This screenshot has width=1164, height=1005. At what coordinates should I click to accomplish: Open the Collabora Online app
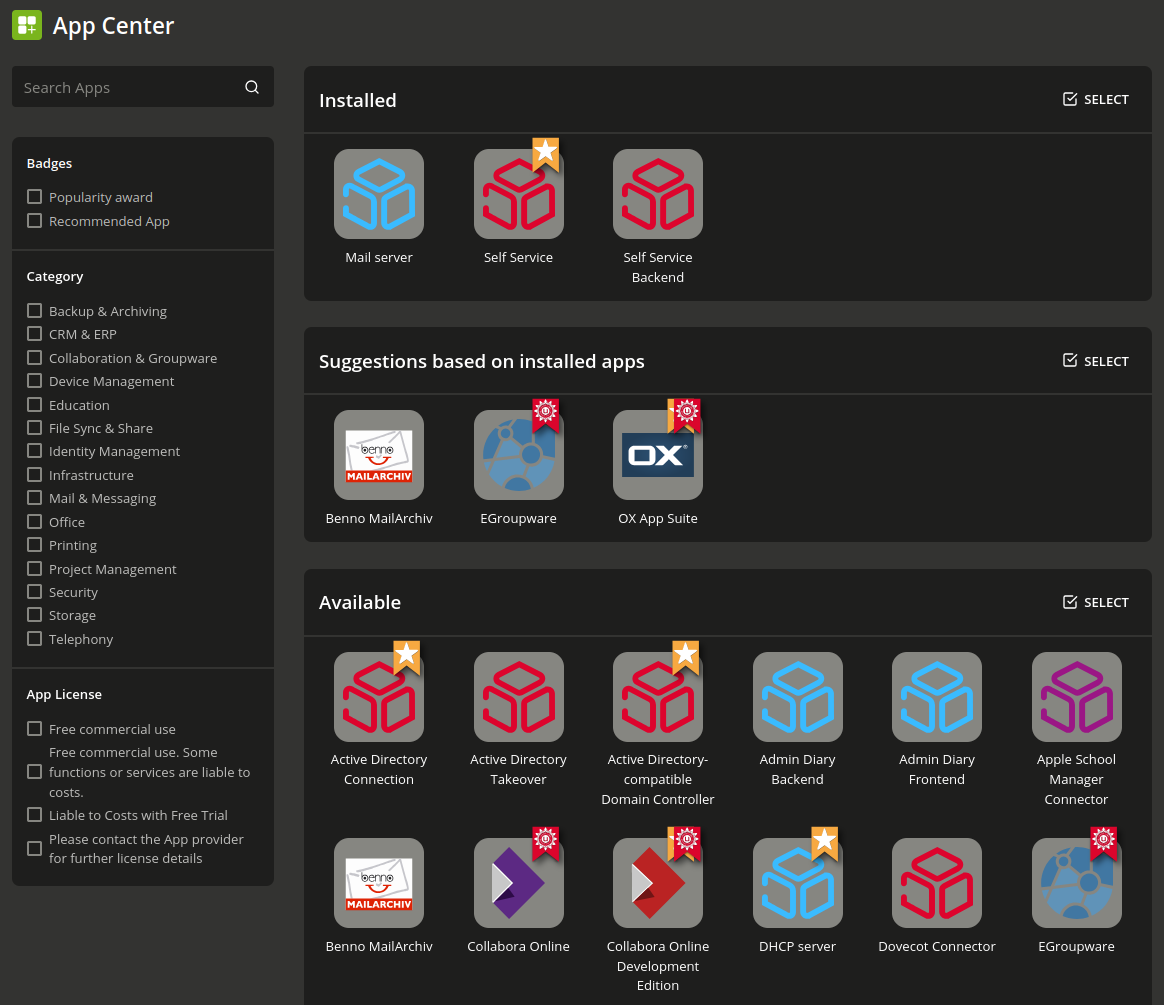click(x=518, y=881)
